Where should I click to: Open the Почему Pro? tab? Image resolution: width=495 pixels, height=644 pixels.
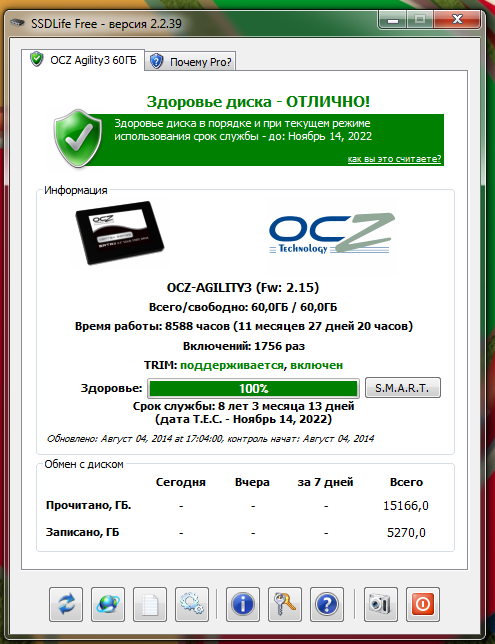coord(191,62)
